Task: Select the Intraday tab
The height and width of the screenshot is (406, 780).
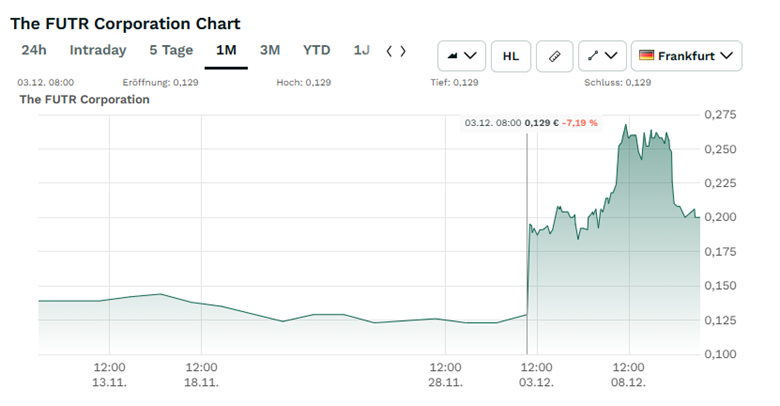Action: click(98, 50)
